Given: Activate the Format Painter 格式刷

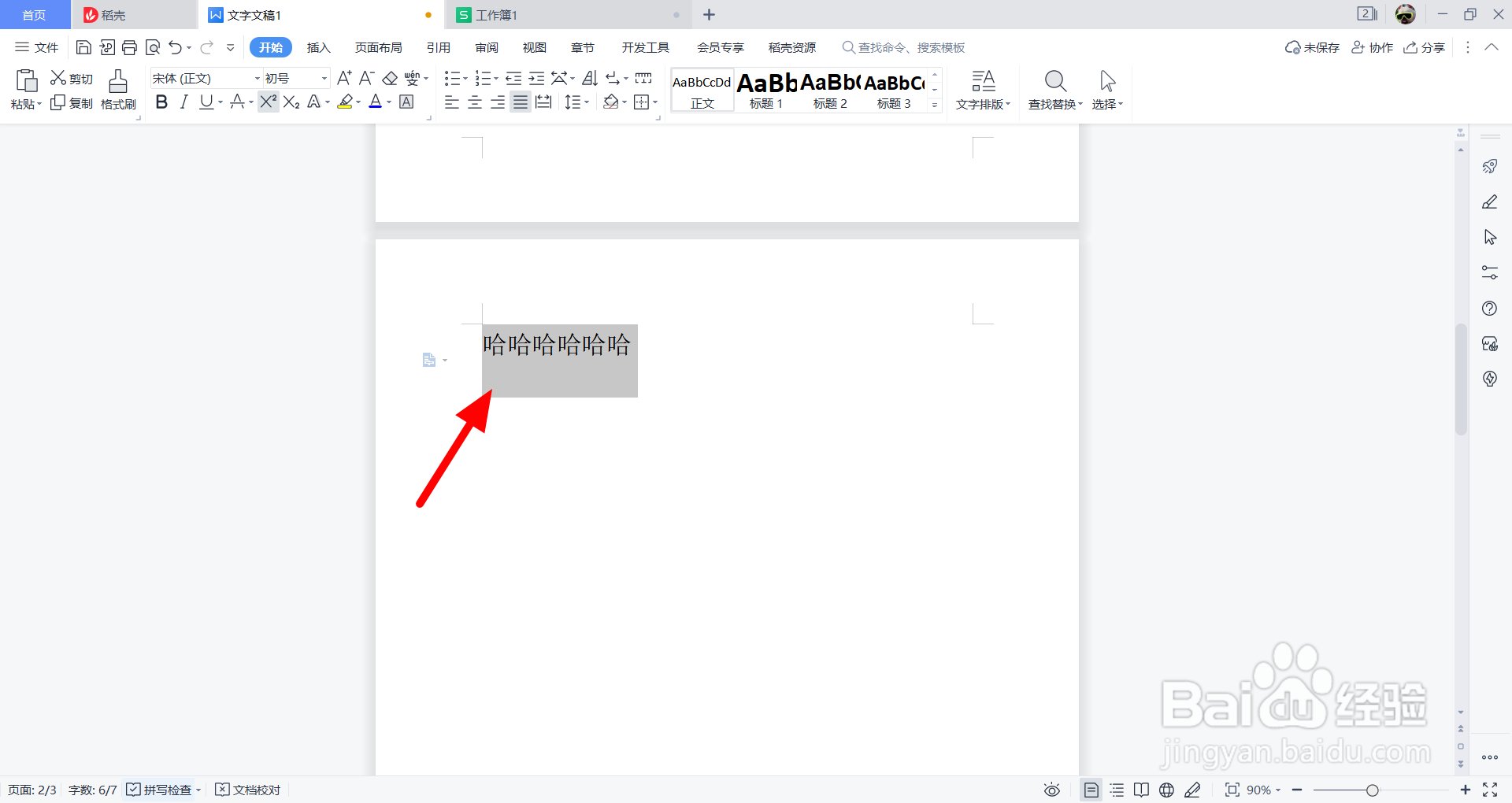Looking at the screenshot, I should click(x=118, y=90).
